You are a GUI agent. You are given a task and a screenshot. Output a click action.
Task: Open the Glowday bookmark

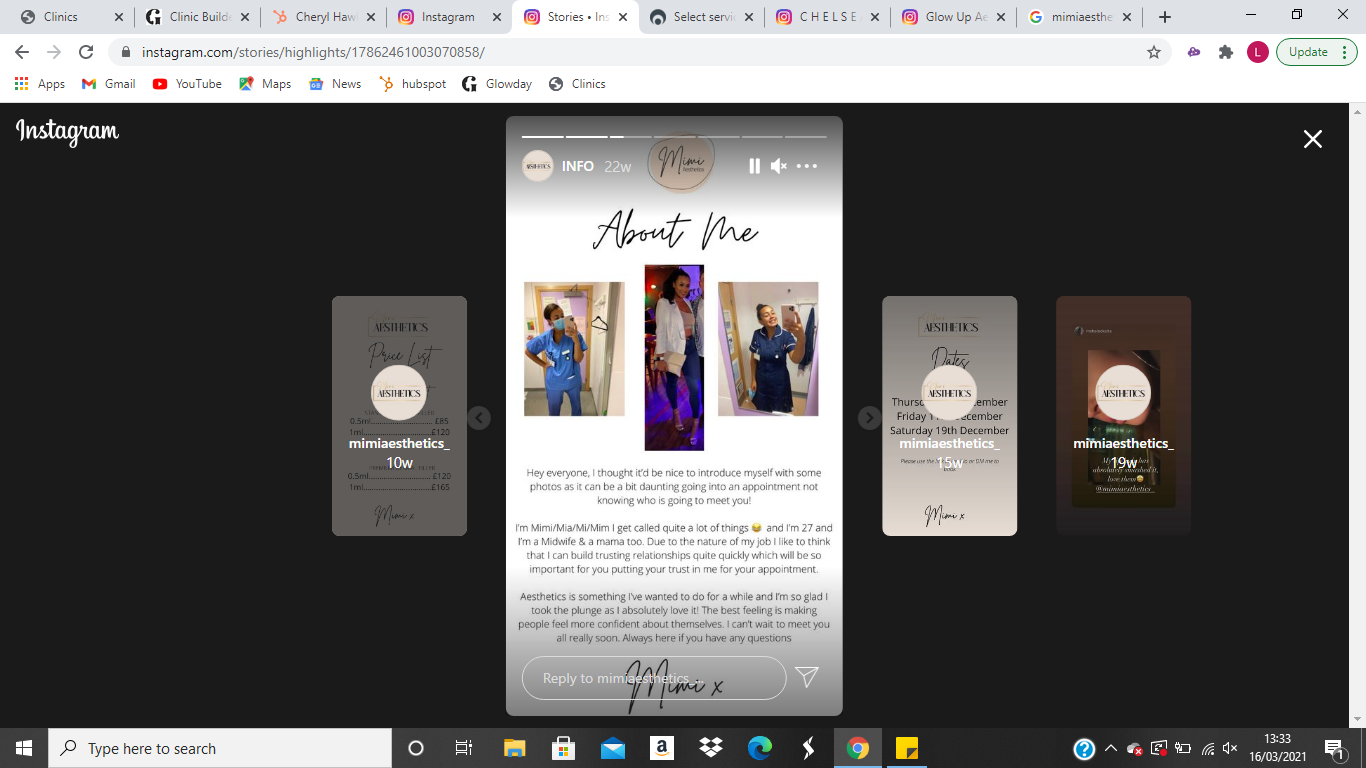497,84
